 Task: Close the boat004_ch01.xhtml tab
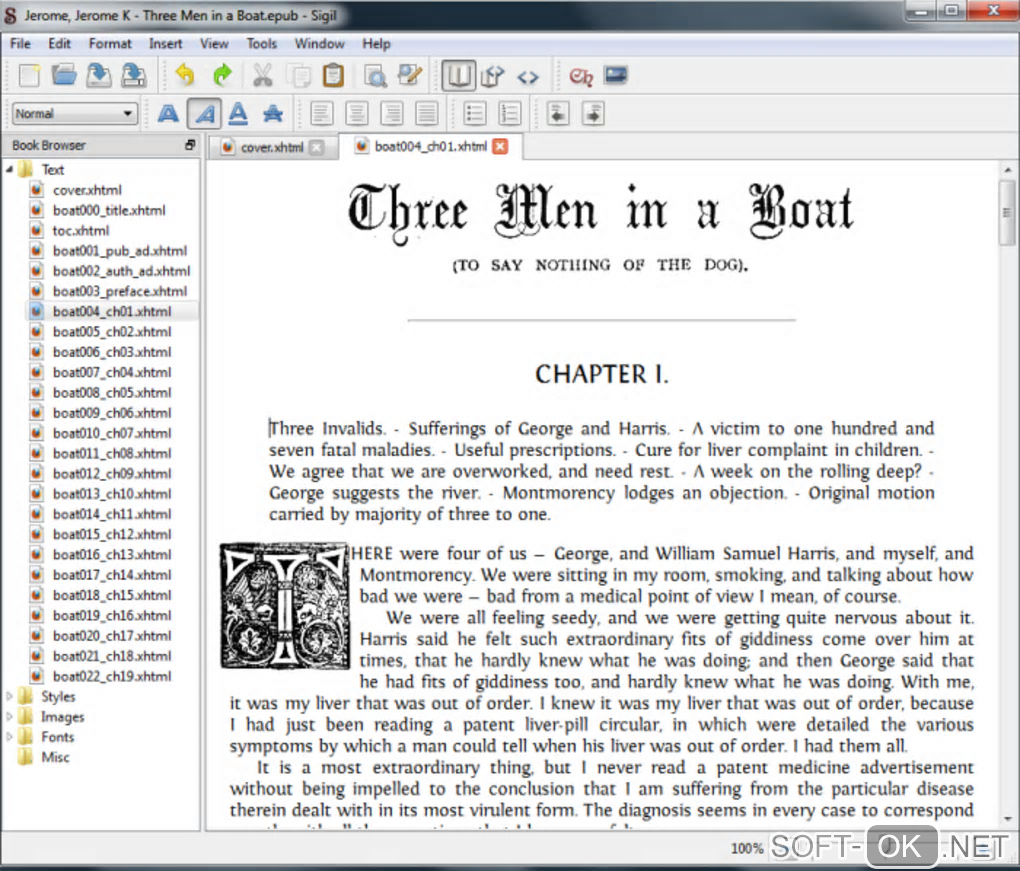pos(500,146)
